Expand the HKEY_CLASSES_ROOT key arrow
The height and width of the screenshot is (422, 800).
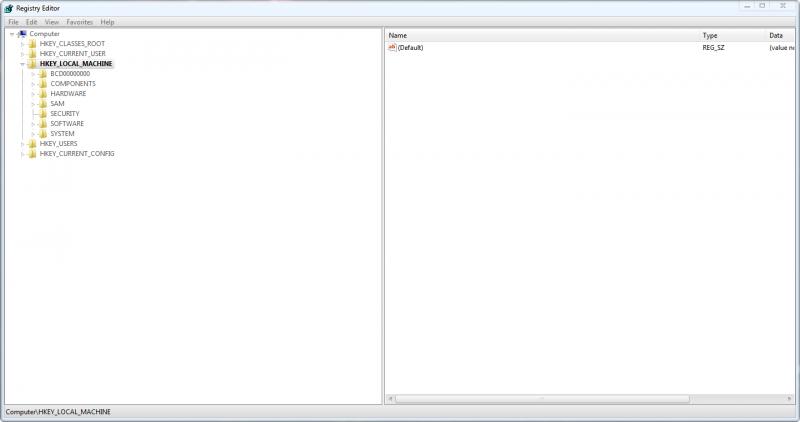coord(22,44)
